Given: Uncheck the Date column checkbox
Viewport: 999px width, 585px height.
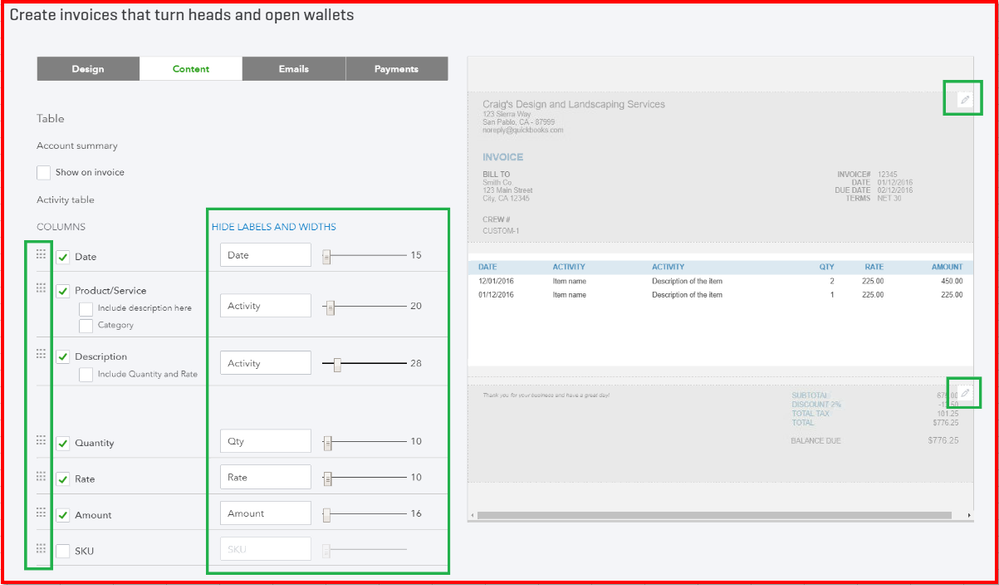Looking at the screenshot, I should click(x=62, y=257).
